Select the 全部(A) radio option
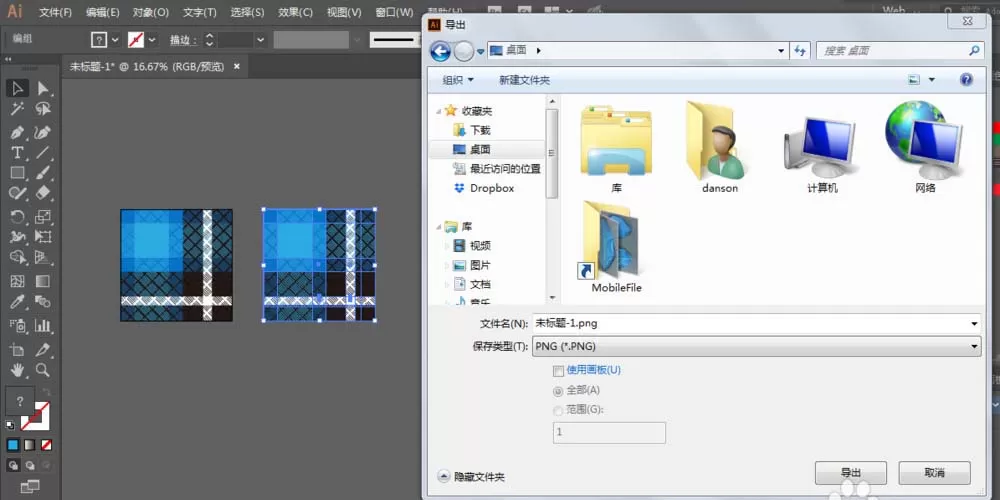 click(559, 391)
